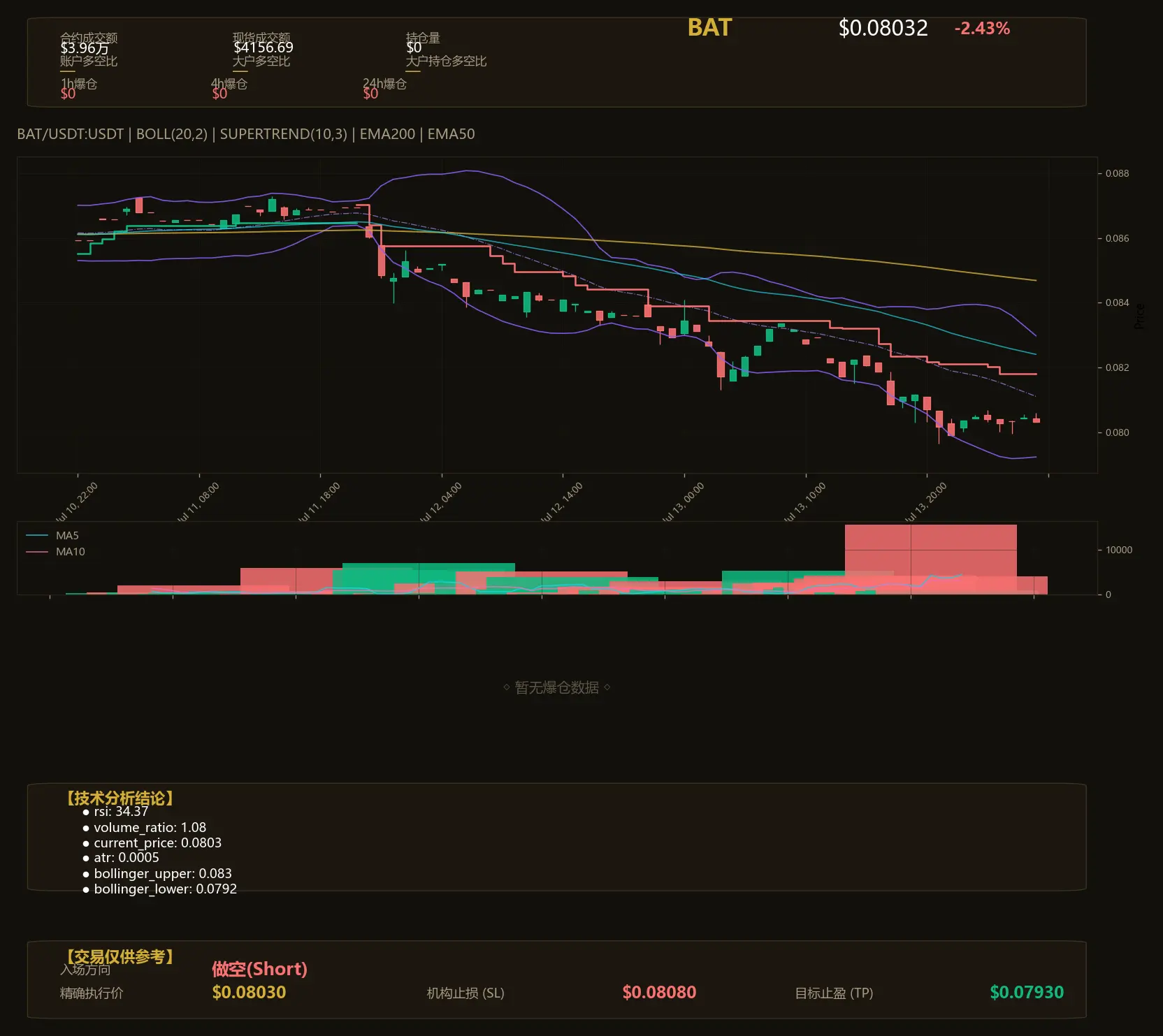This screenshot has width=1163, height=1036.
Task: Select the $3.96万 contract volume value
Action: [85, 48]
